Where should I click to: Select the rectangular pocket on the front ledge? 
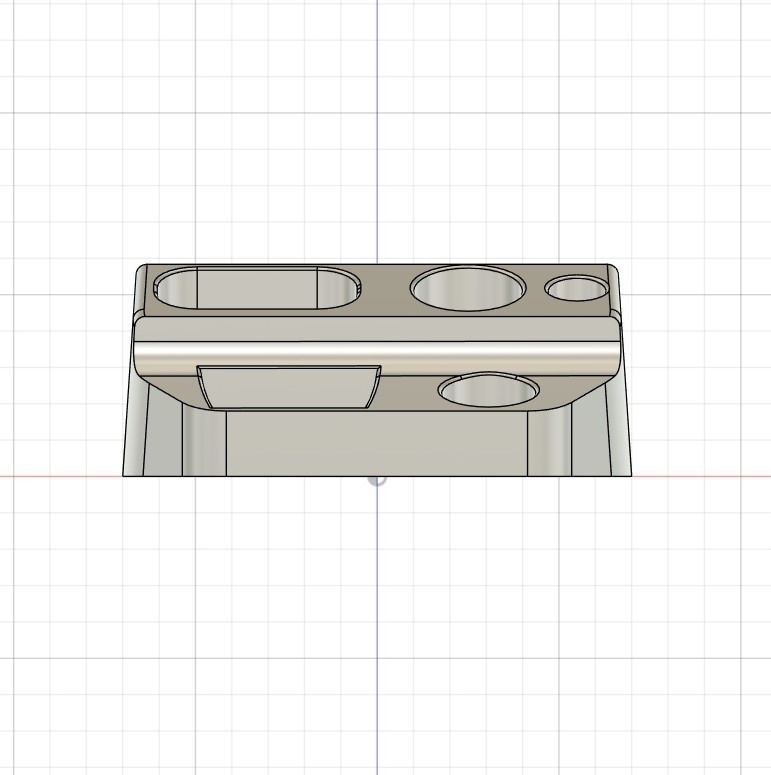point(288,388)
